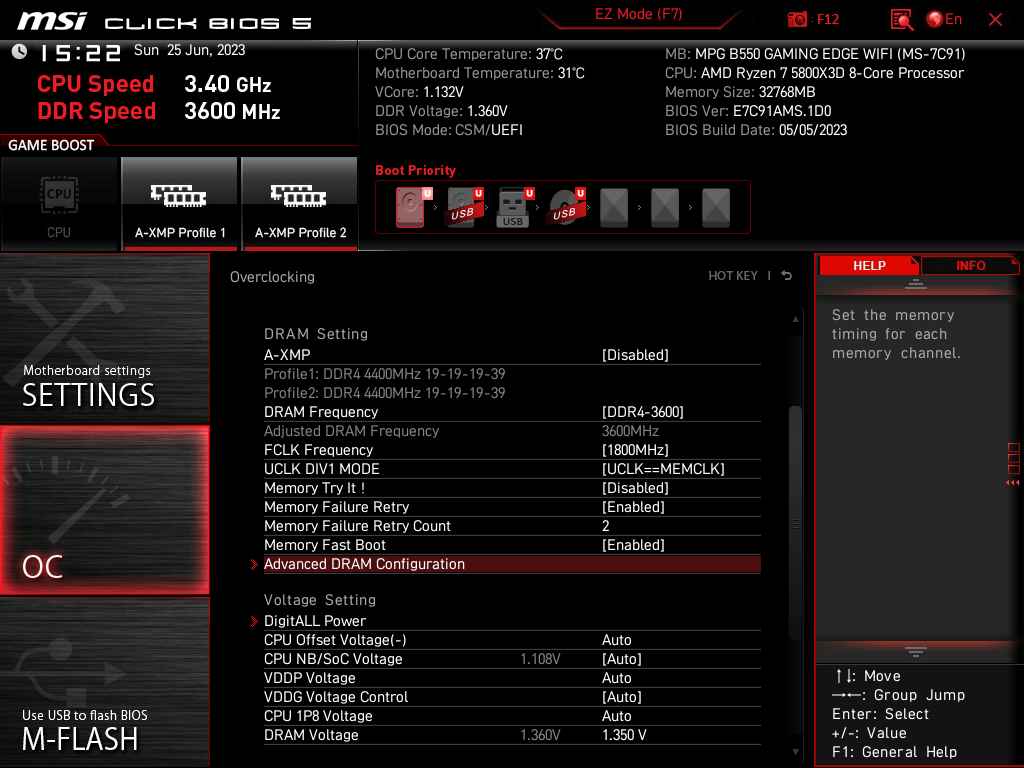Switch to the INFO tab
The image size is (1024, 768).
970,265
